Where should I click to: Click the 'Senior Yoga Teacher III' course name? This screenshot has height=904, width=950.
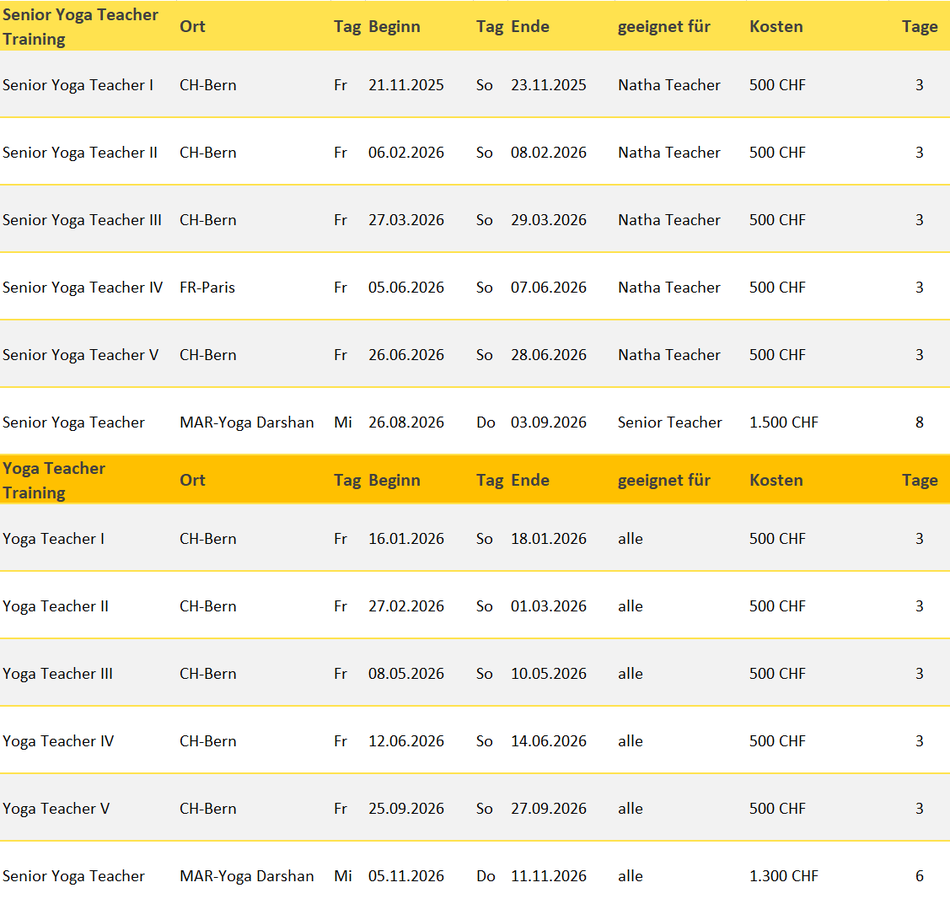(82, 220)
